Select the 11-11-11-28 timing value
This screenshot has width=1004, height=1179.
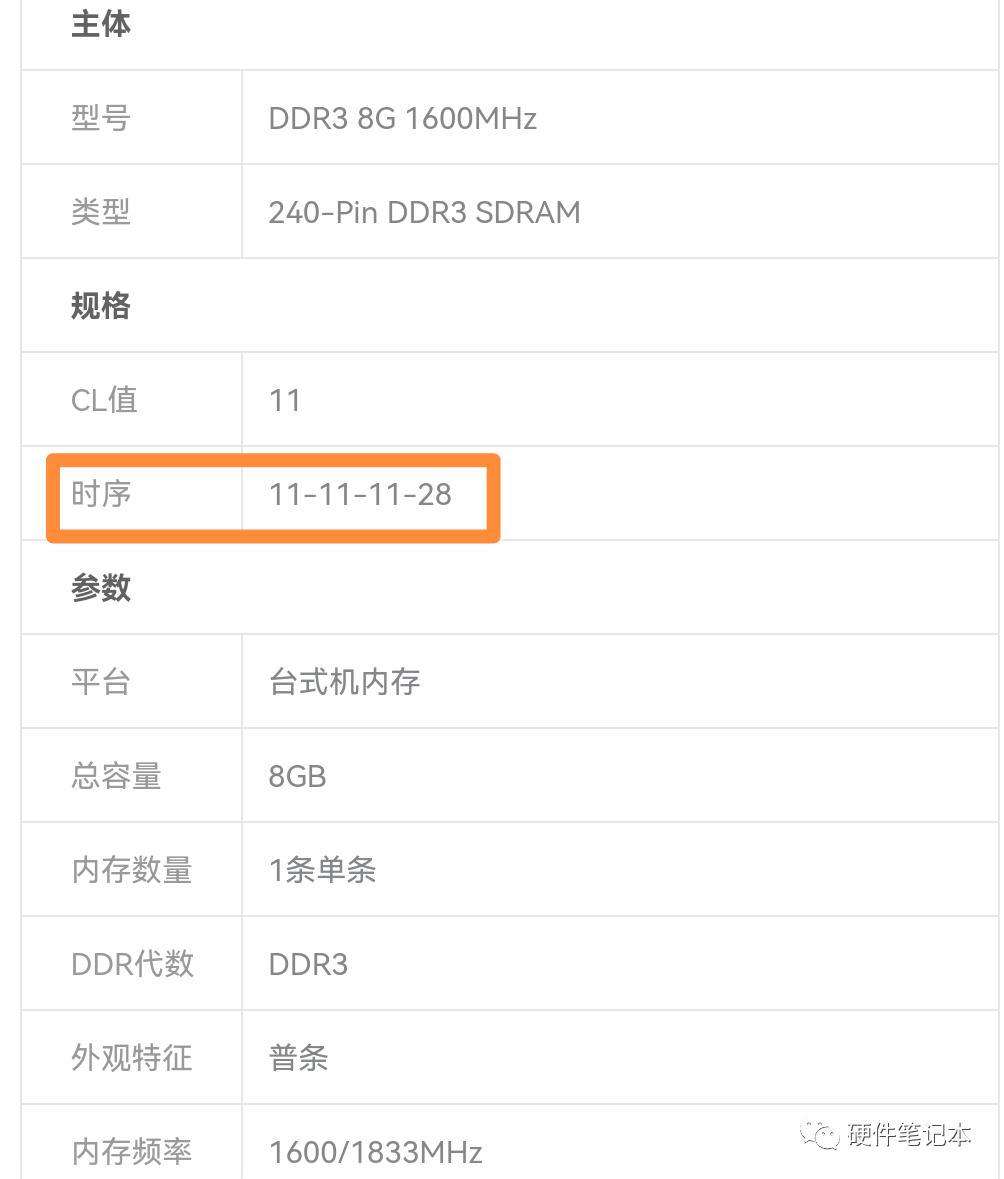(360, 494)
